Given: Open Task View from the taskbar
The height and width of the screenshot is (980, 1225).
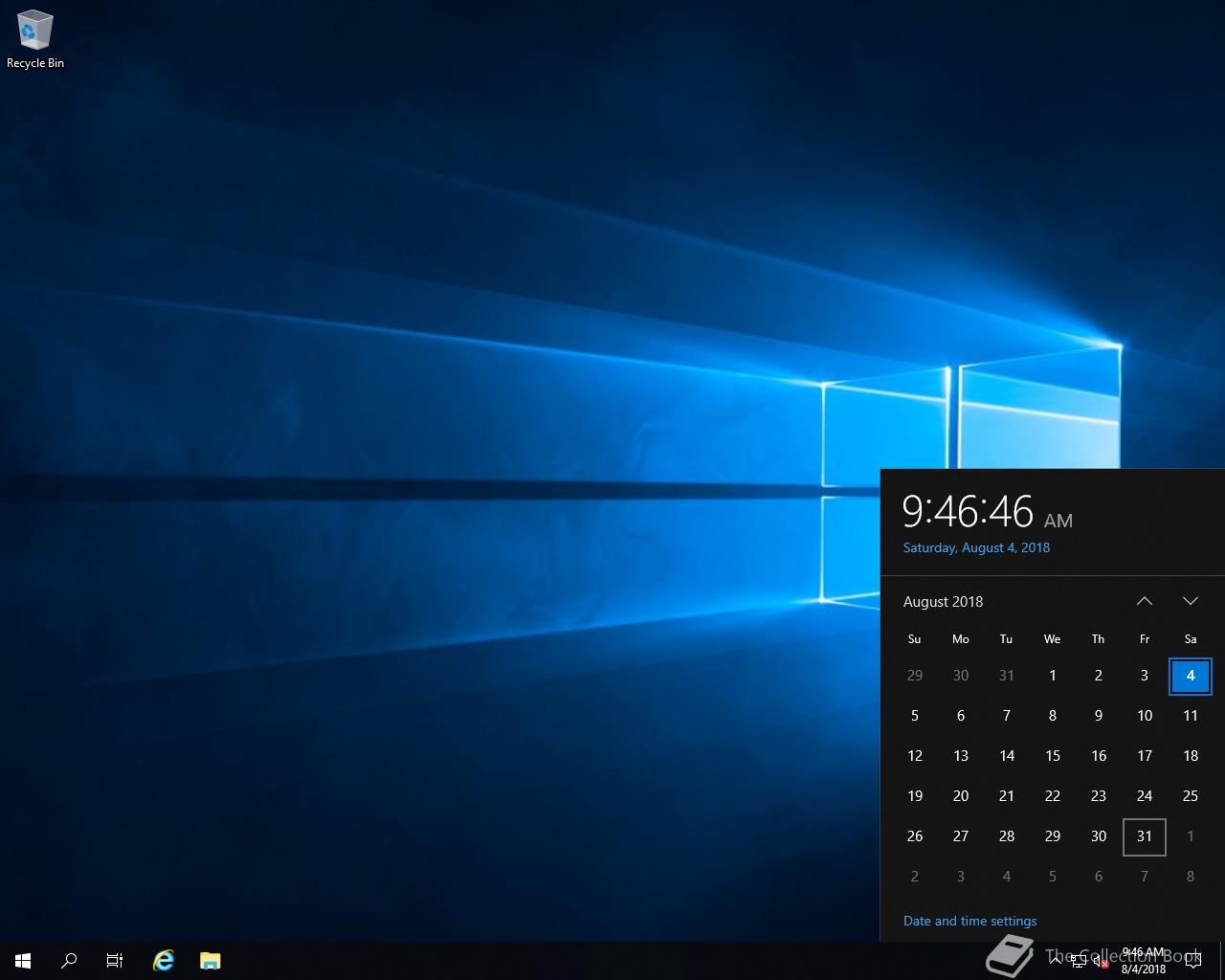Looking at the screenshot, I should tap(115, 961).
